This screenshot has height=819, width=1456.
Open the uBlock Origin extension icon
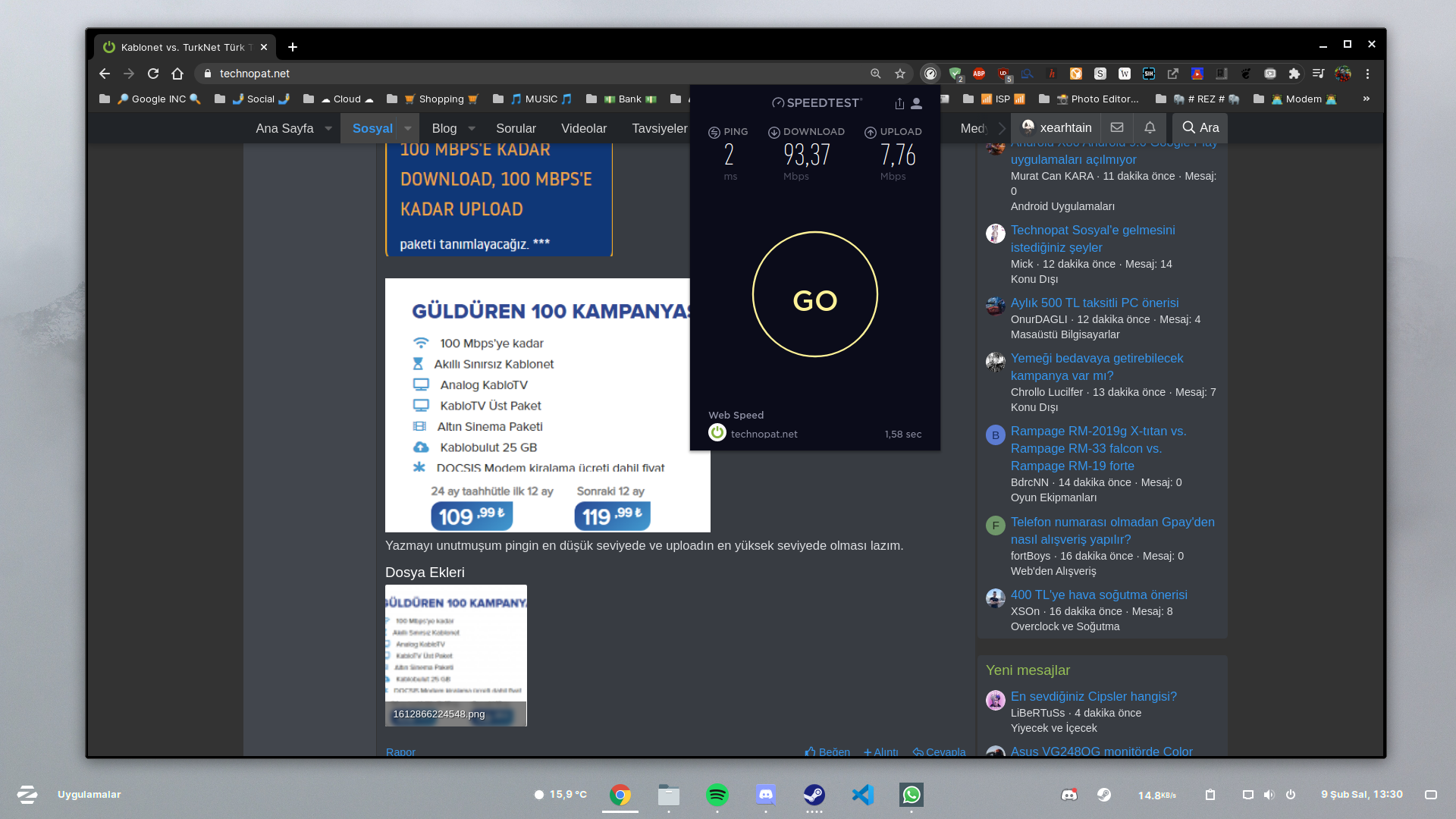[x=1003, y=74]
